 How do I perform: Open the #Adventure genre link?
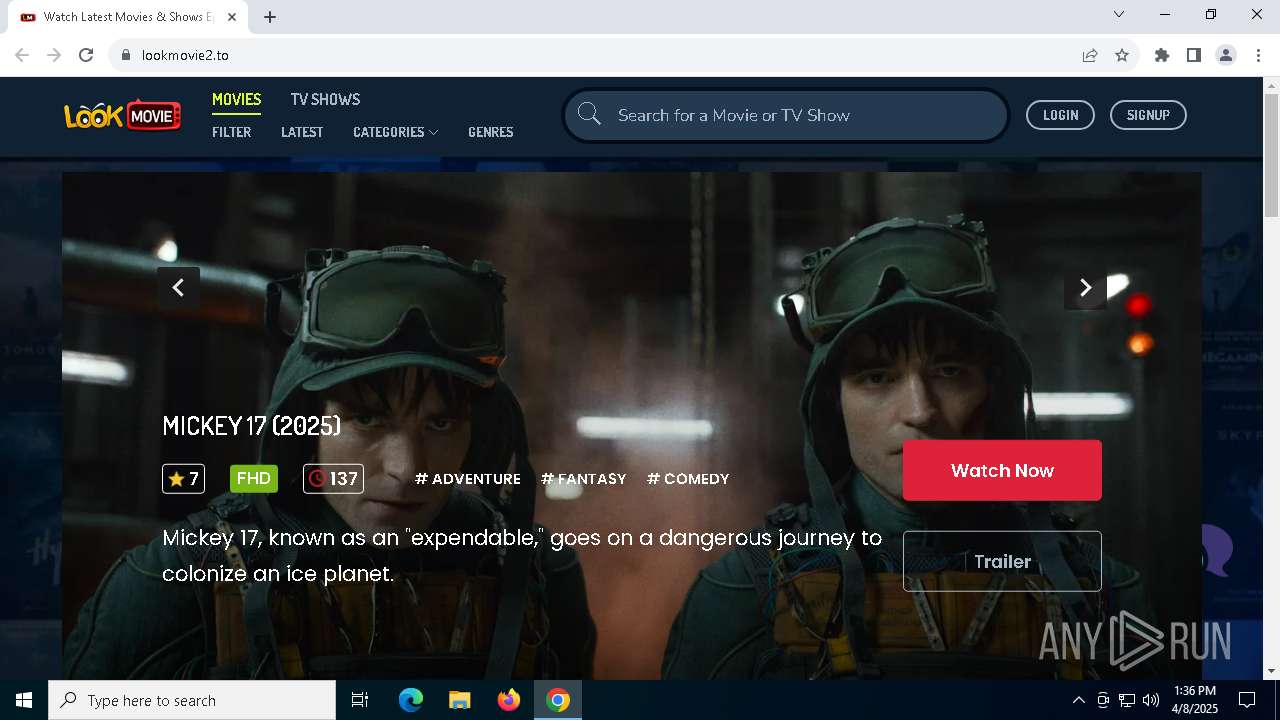468,479
